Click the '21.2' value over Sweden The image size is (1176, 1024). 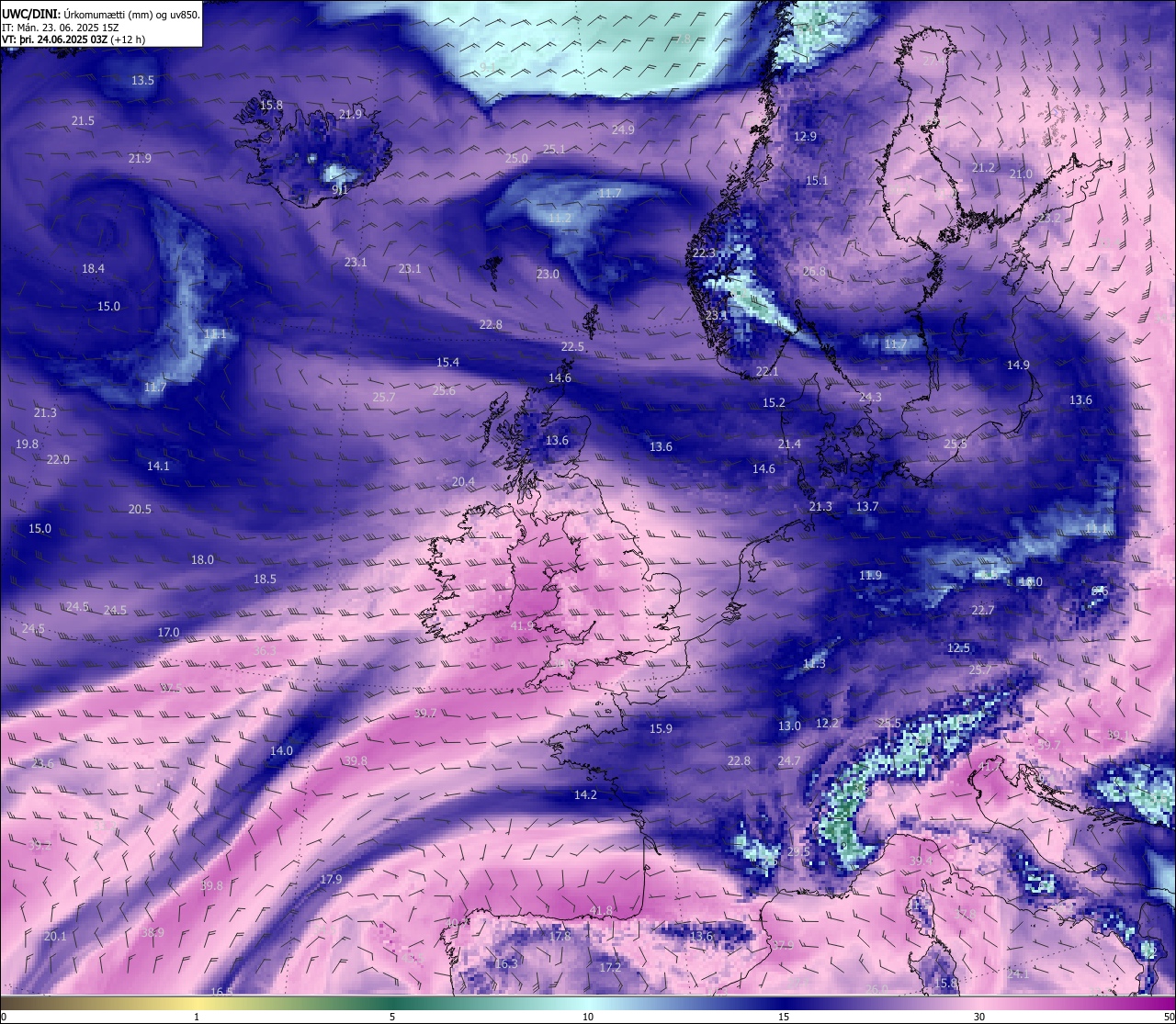(x=983, y=168)
